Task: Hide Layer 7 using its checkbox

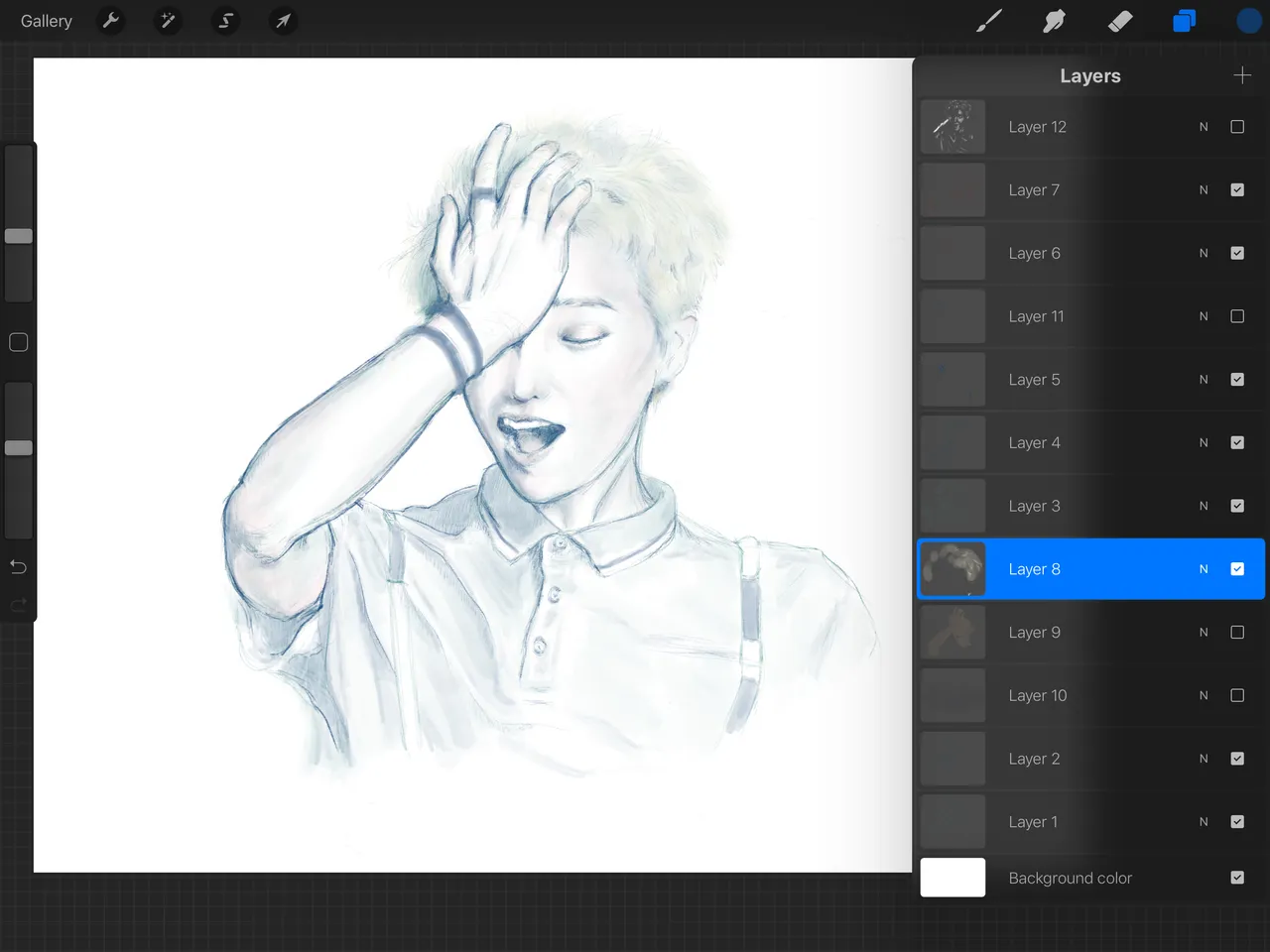Action: (1237, 190)
